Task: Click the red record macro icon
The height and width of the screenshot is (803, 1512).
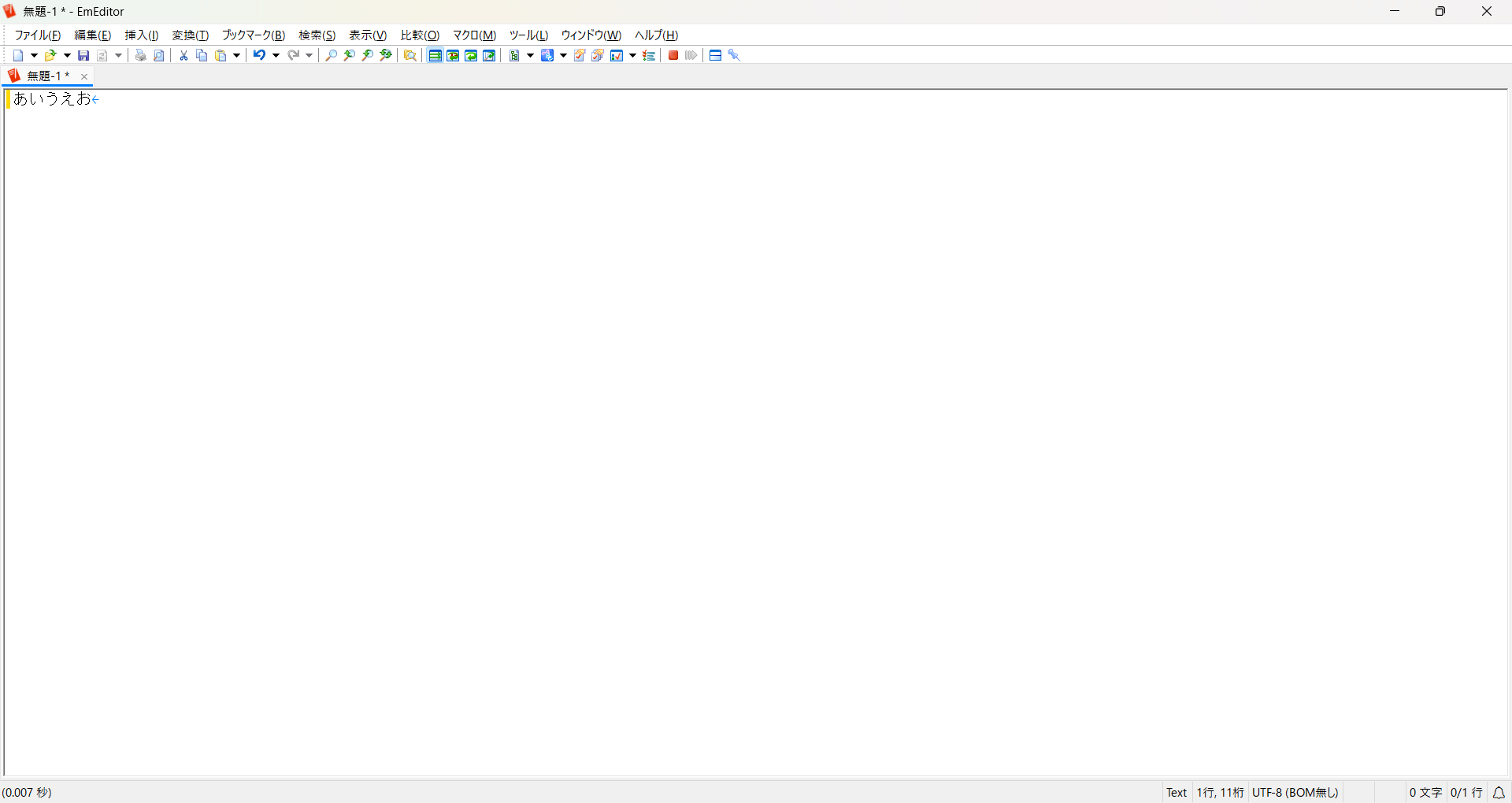Action: (x=673, y=55)
